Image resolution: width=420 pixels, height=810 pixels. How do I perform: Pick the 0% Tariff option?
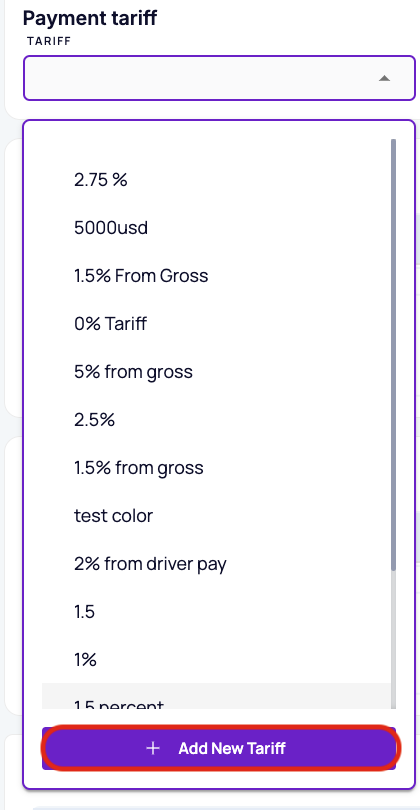(216, 324)
